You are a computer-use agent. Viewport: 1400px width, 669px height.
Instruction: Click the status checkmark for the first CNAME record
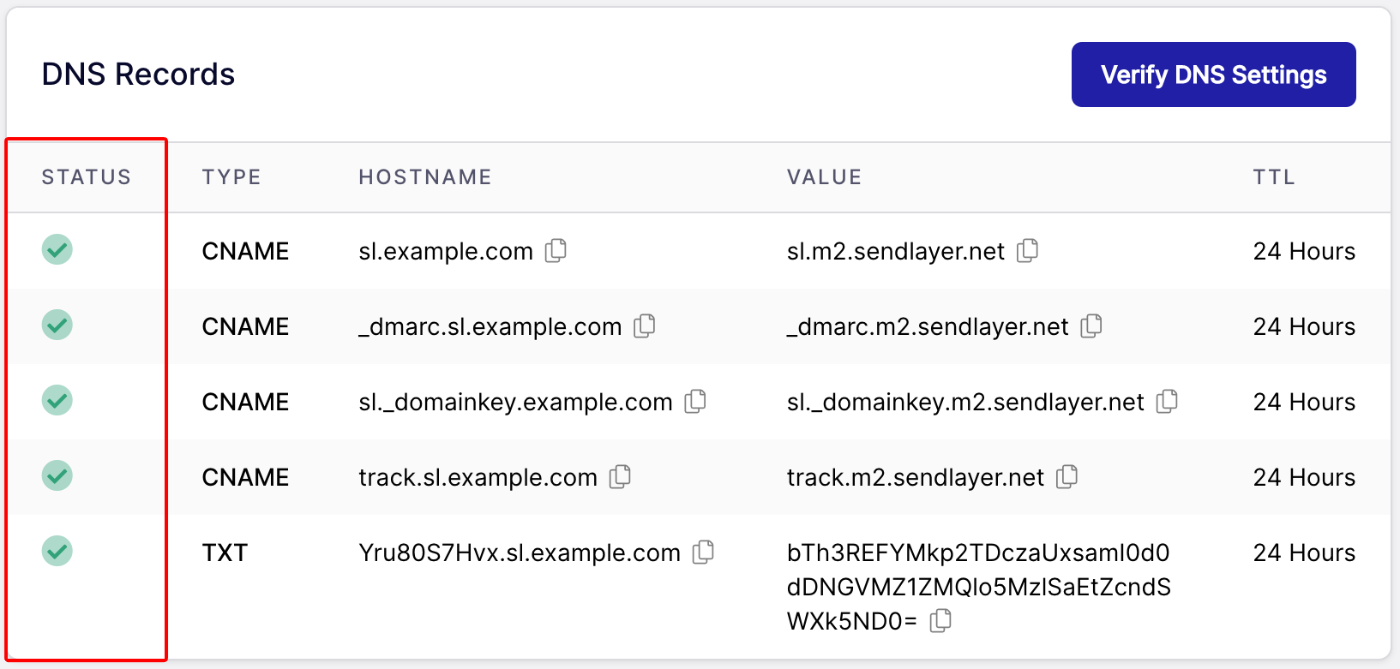[x=57, y=250]
